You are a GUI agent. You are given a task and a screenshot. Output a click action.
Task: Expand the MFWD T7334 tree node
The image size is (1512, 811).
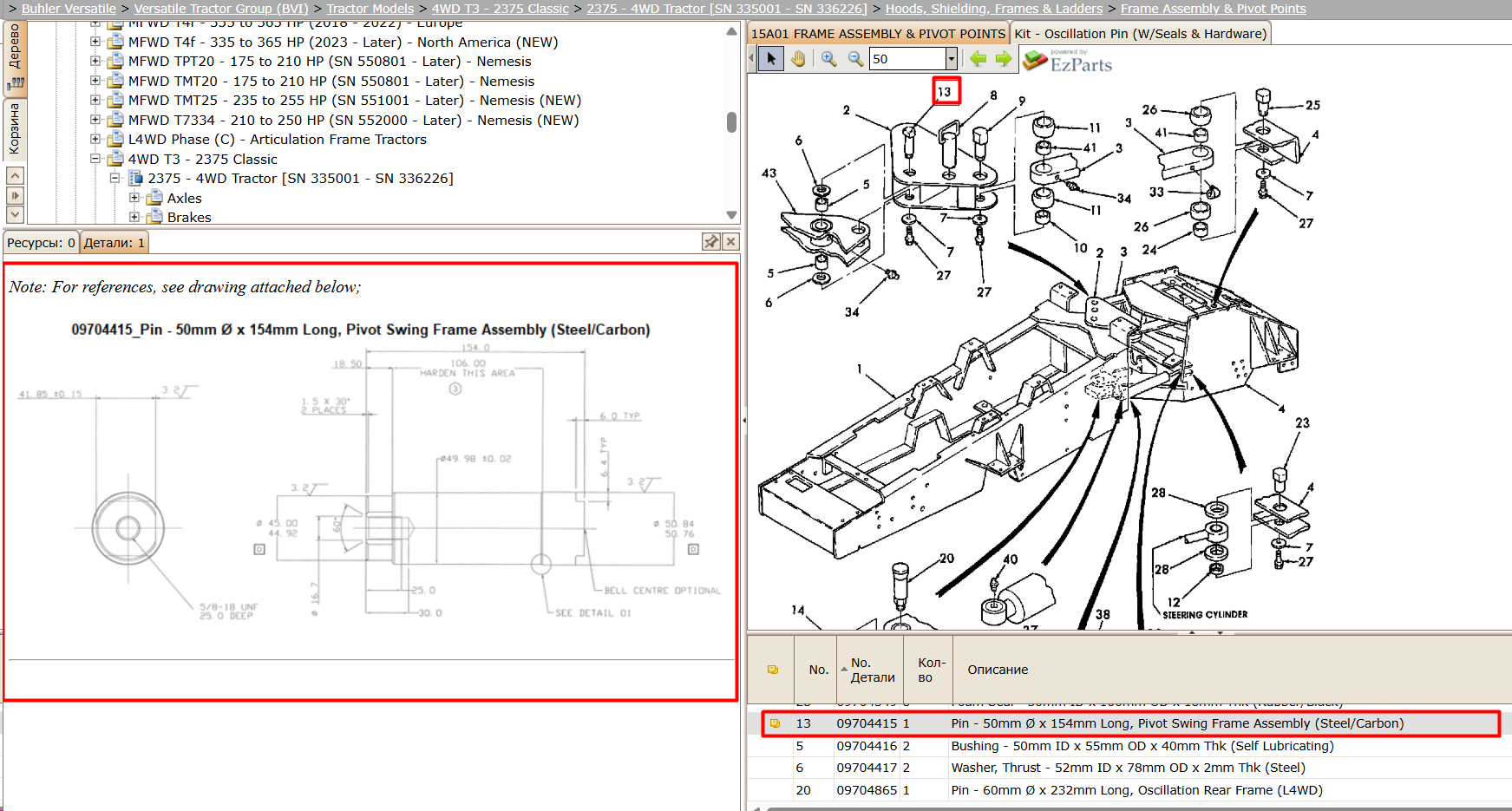coord(95,120)
